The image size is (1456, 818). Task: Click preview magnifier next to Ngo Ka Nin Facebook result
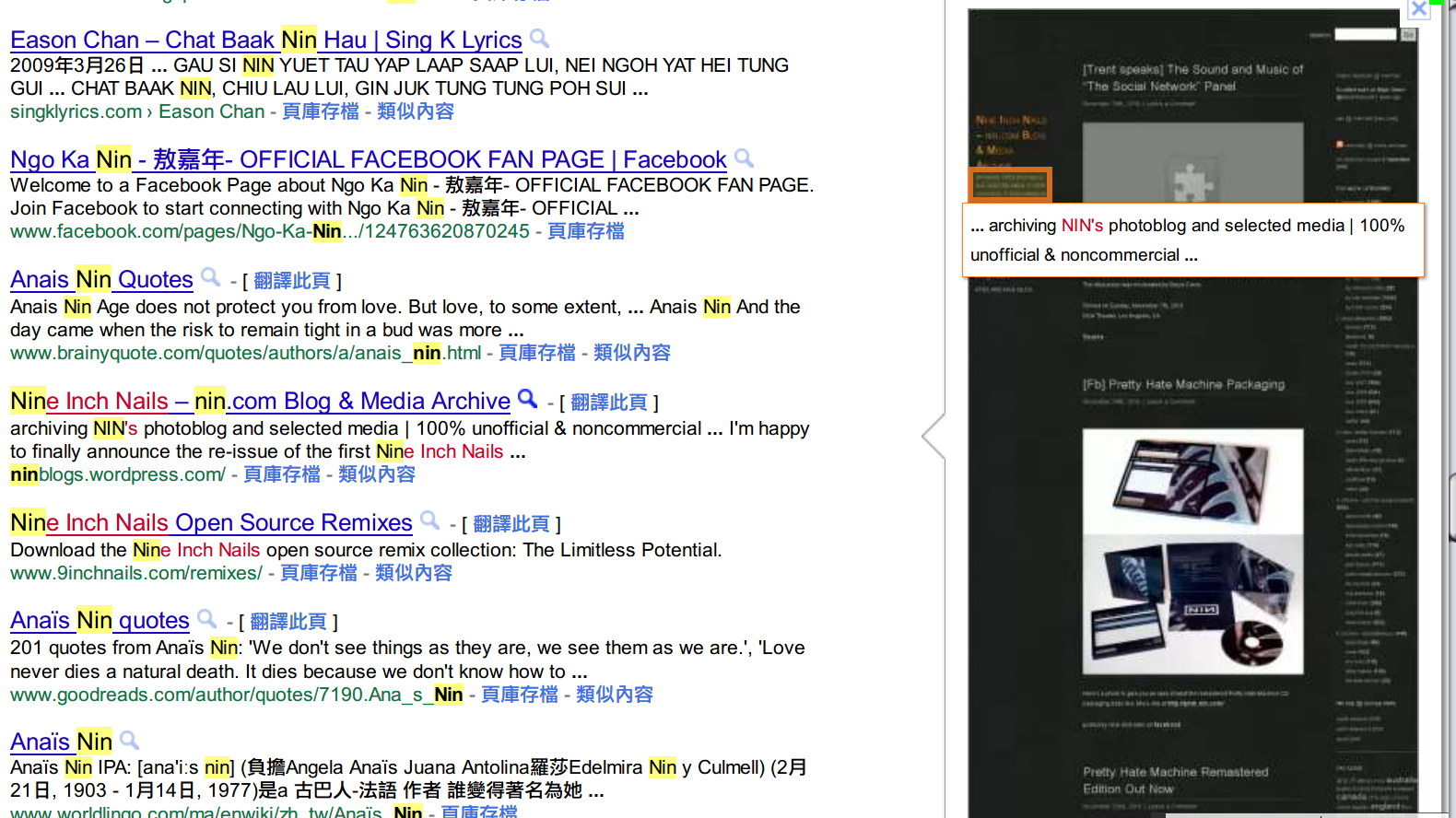pyautogui.click(x=745, y=158)
